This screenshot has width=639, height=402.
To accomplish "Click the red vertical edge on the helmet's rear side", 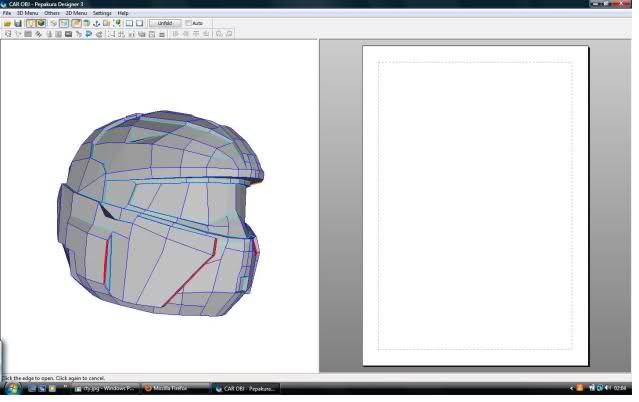I will point(106,261).
